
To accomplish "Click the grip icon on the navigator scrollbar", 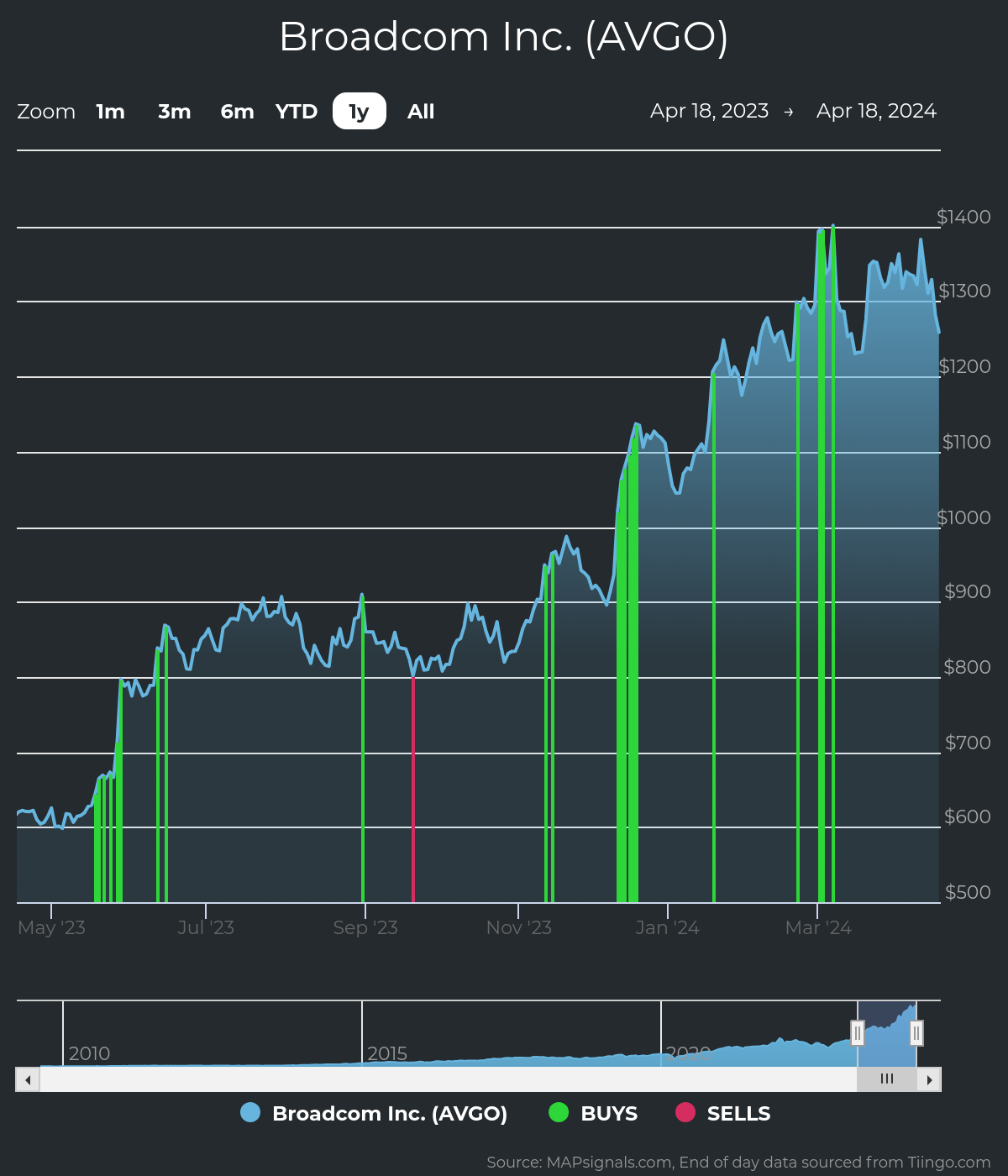I will pyautogui.click(x=887, y=1079).
